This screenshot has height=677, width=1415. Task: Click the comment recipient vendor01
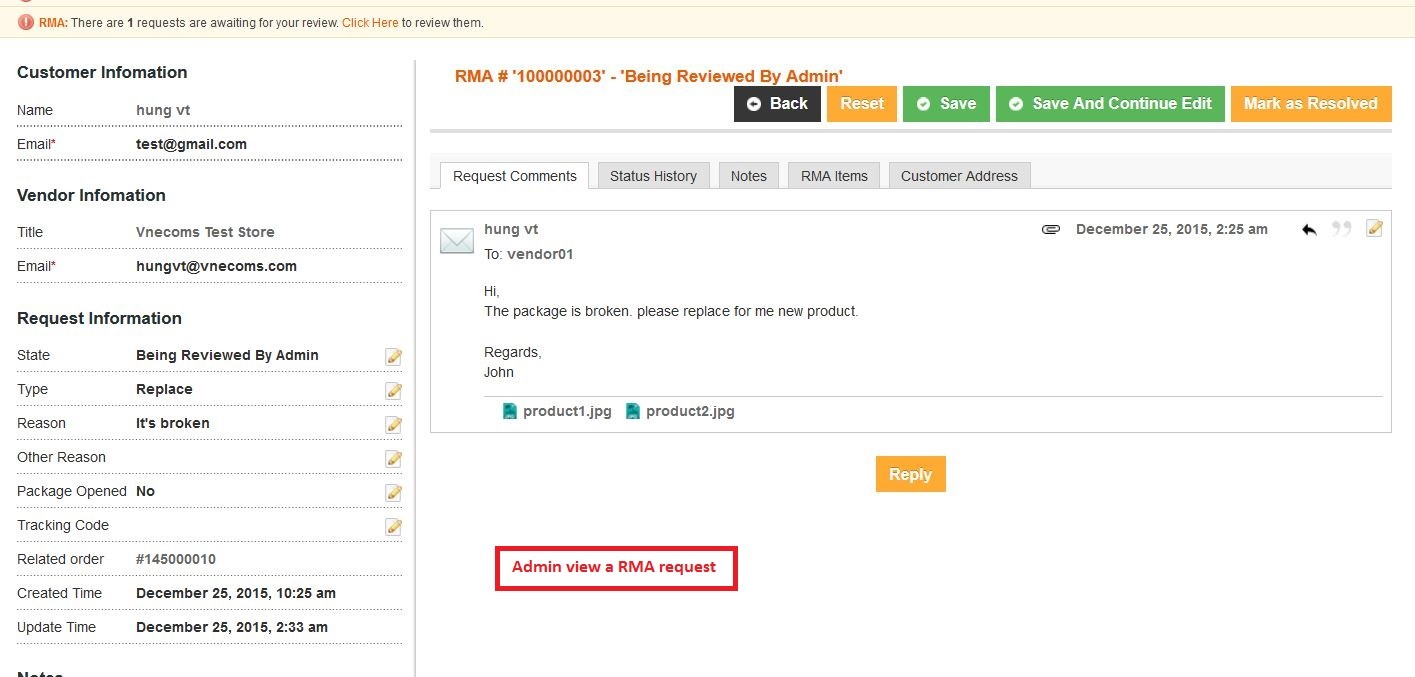coord(540,254)
